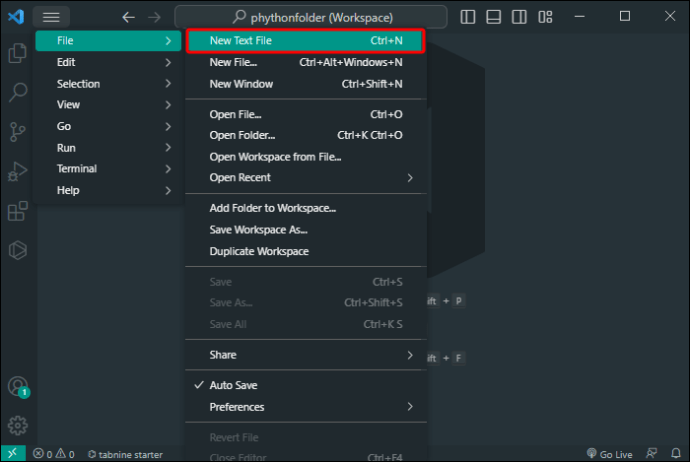Open the Extensions view
The height and width of the screenshot is (462, 690).
[x=18, y=211]
